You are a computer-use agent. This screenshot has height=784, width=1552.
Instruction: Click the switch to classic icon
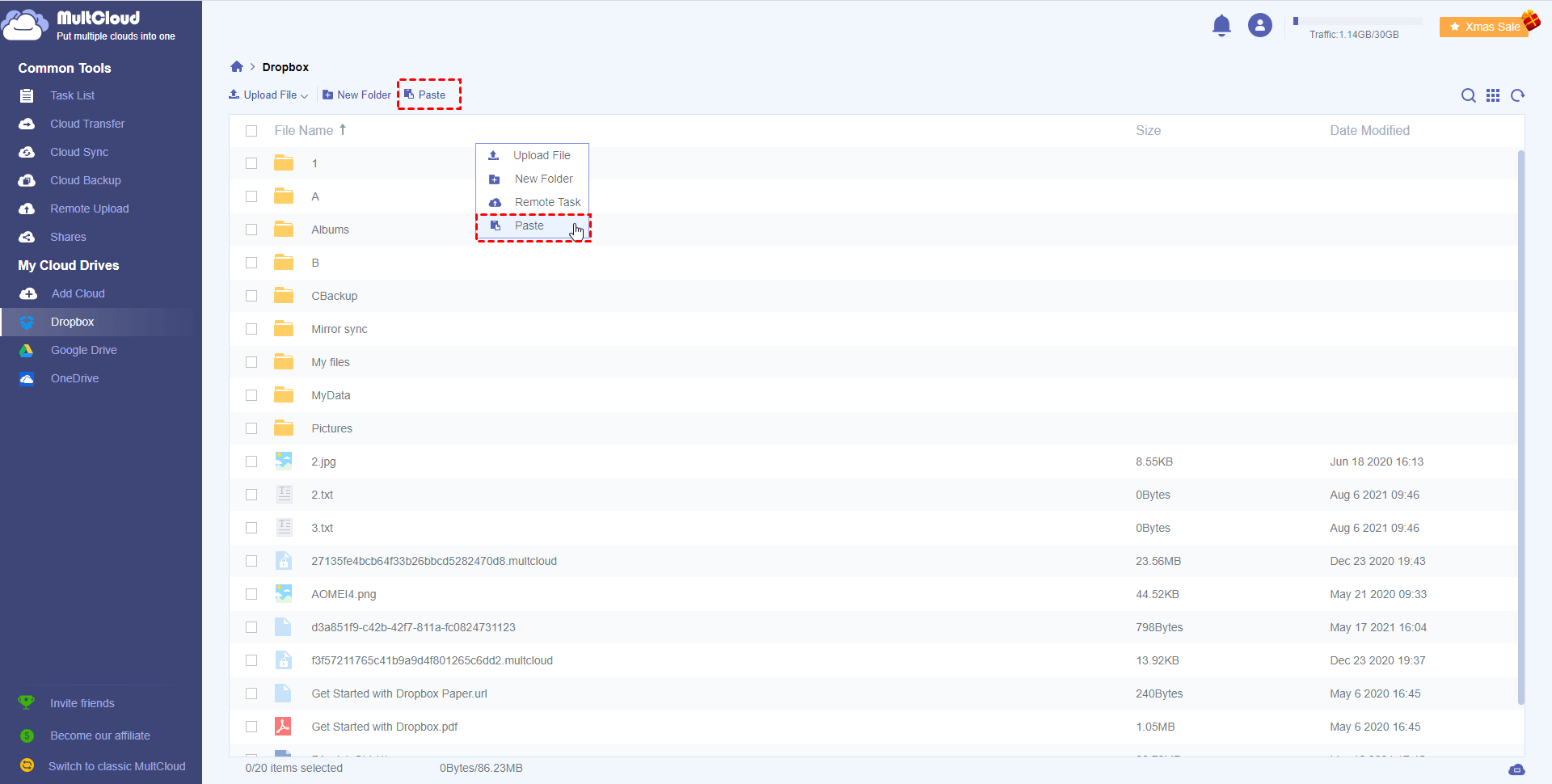[x=27, y=765]
